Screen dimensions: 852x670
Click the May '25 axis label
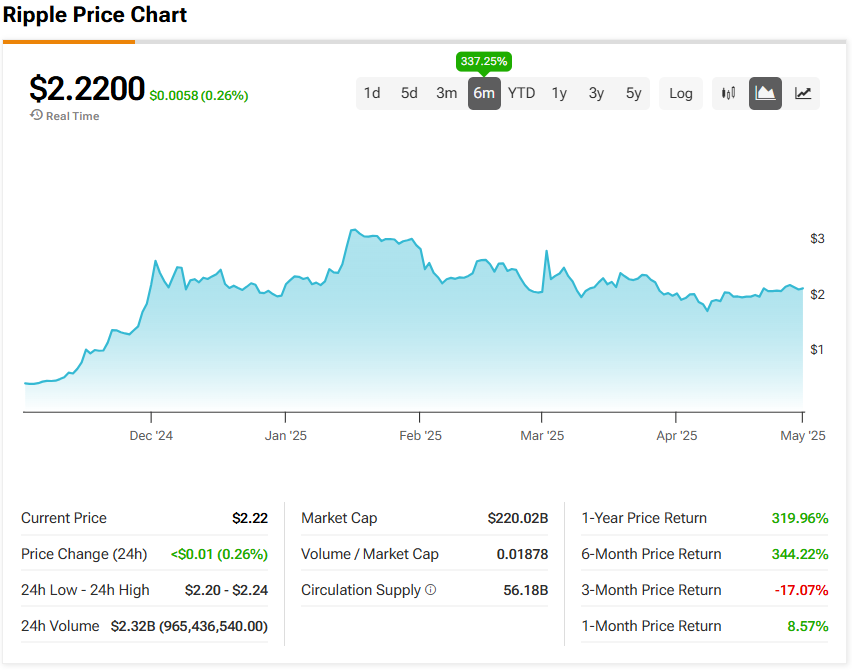(803, 436)
